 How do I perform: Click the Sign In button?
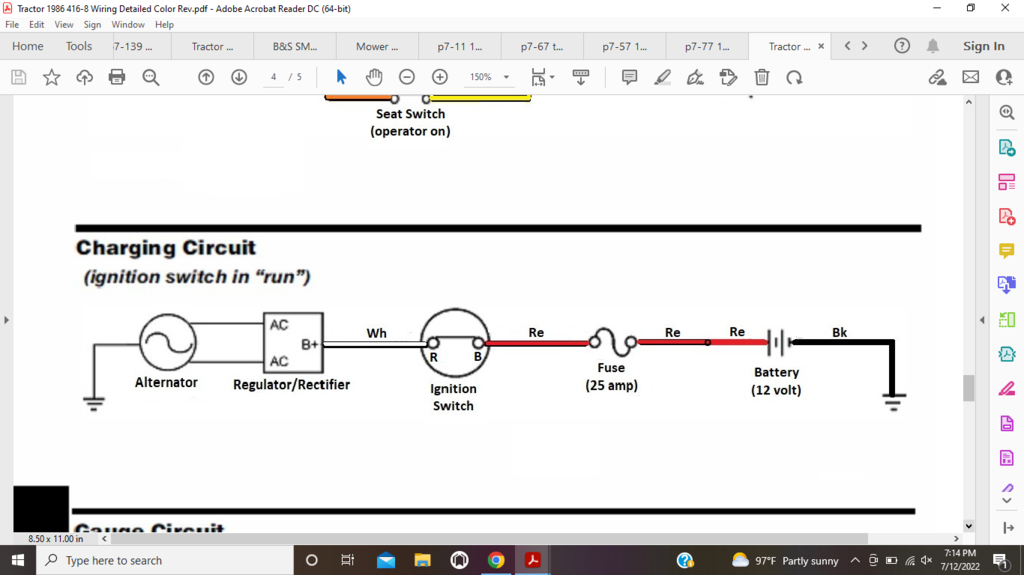983,46
